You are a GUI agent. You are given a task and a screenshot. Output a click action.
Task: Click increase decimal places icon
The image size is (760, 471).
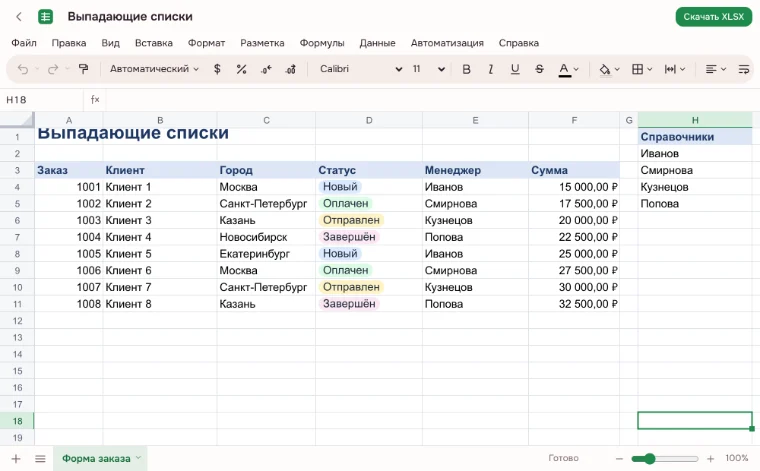point(290,69)
